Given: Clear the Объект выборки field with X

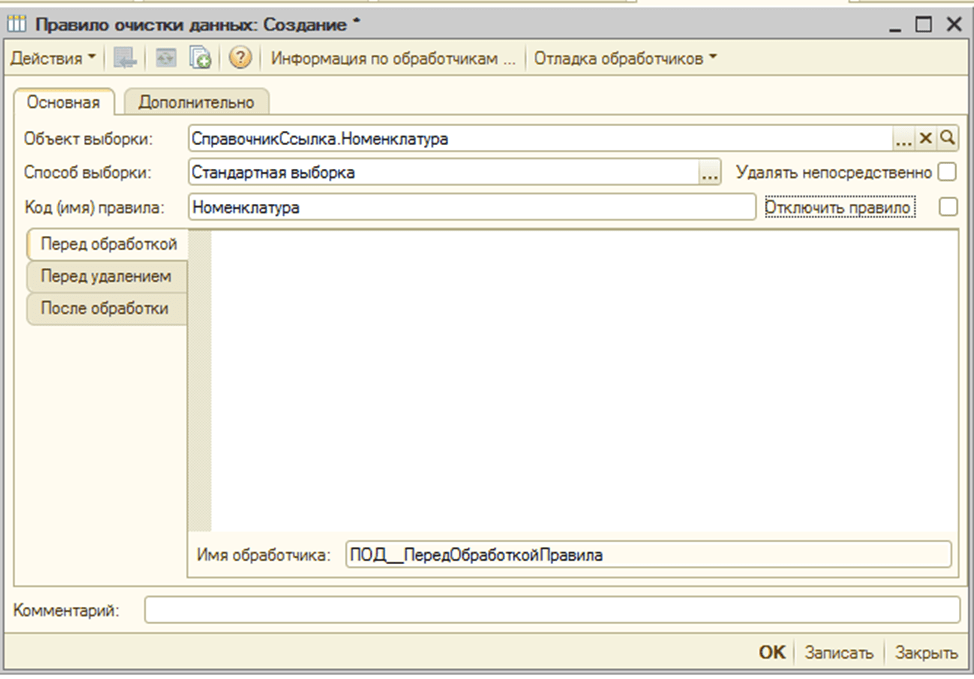Looking at the screenshot, I should pyautogui.click(x=926, y=139).
